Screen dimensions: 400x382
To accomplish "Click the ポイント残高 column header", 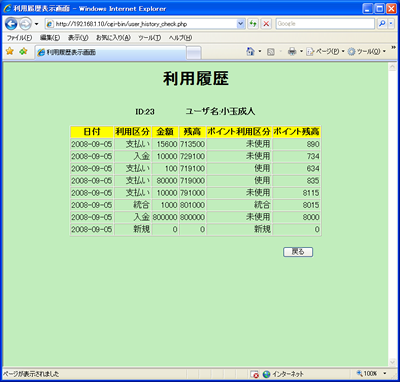I will point(297,132).
